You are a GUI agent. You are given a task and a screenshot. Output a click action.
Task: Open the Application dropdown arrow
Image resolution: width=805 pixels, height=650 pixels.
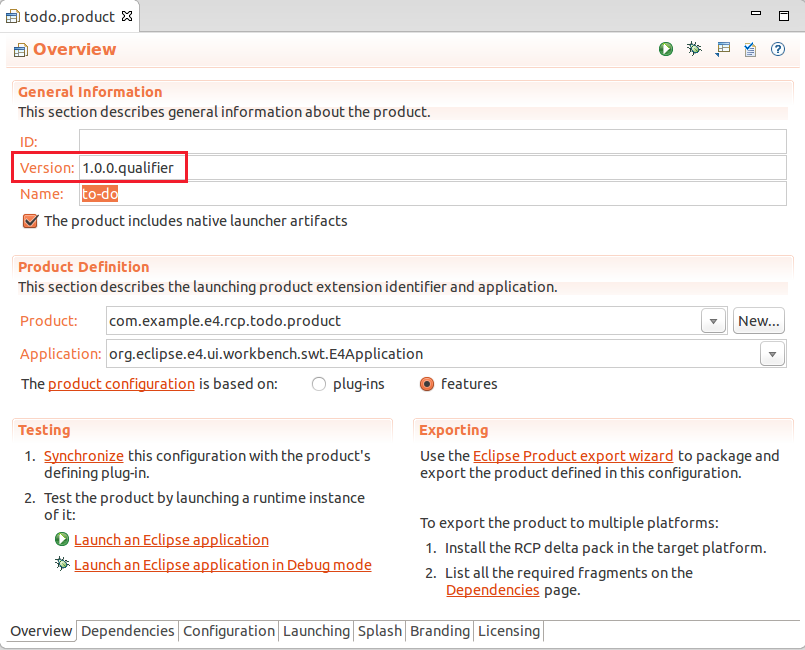772,354
